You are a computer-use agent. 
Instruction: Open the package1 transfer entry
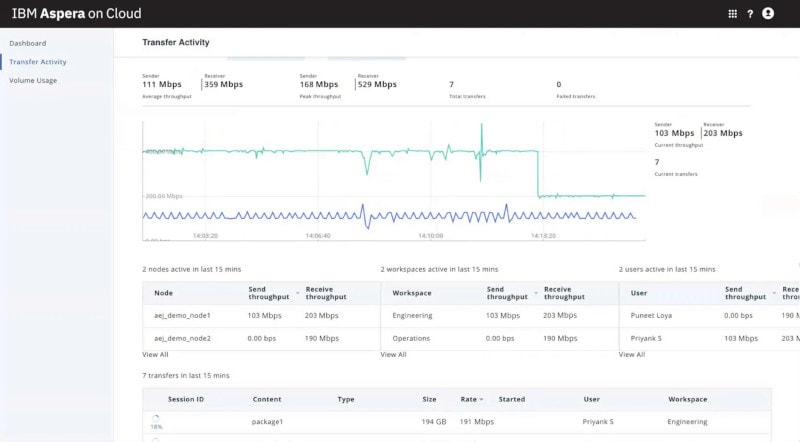[267, 422]
